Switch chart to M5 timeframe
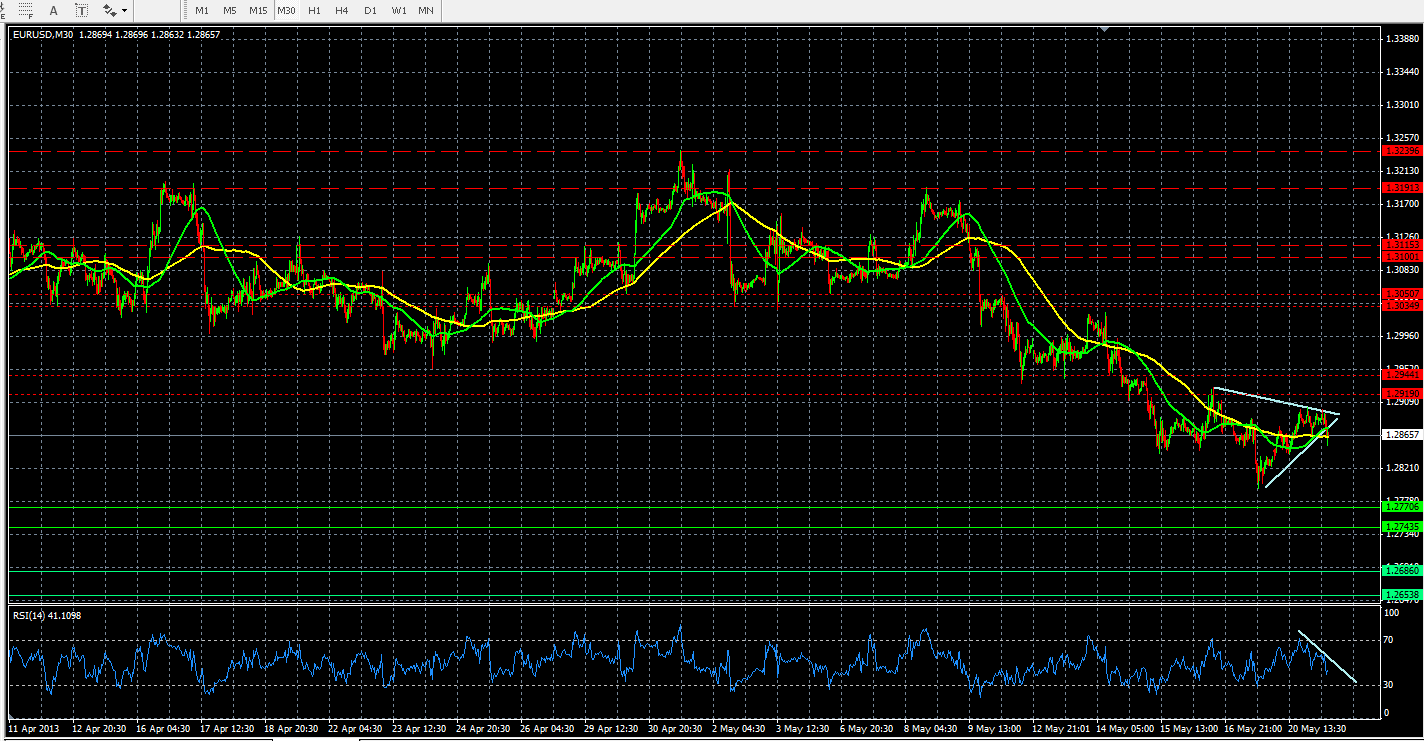This screenshot has width=1424, height=741. (230, 10)
